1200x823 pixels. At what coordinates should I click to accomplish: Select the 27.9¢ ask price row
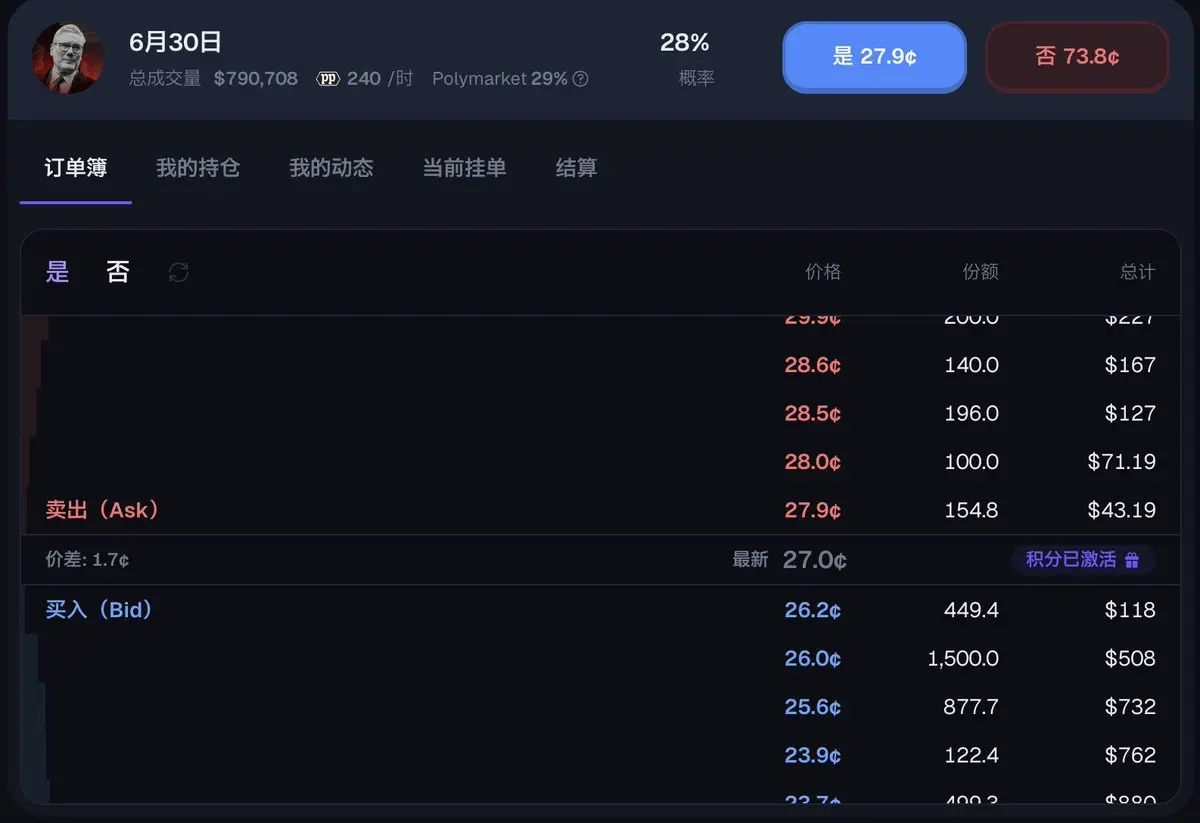coord(600,510)
